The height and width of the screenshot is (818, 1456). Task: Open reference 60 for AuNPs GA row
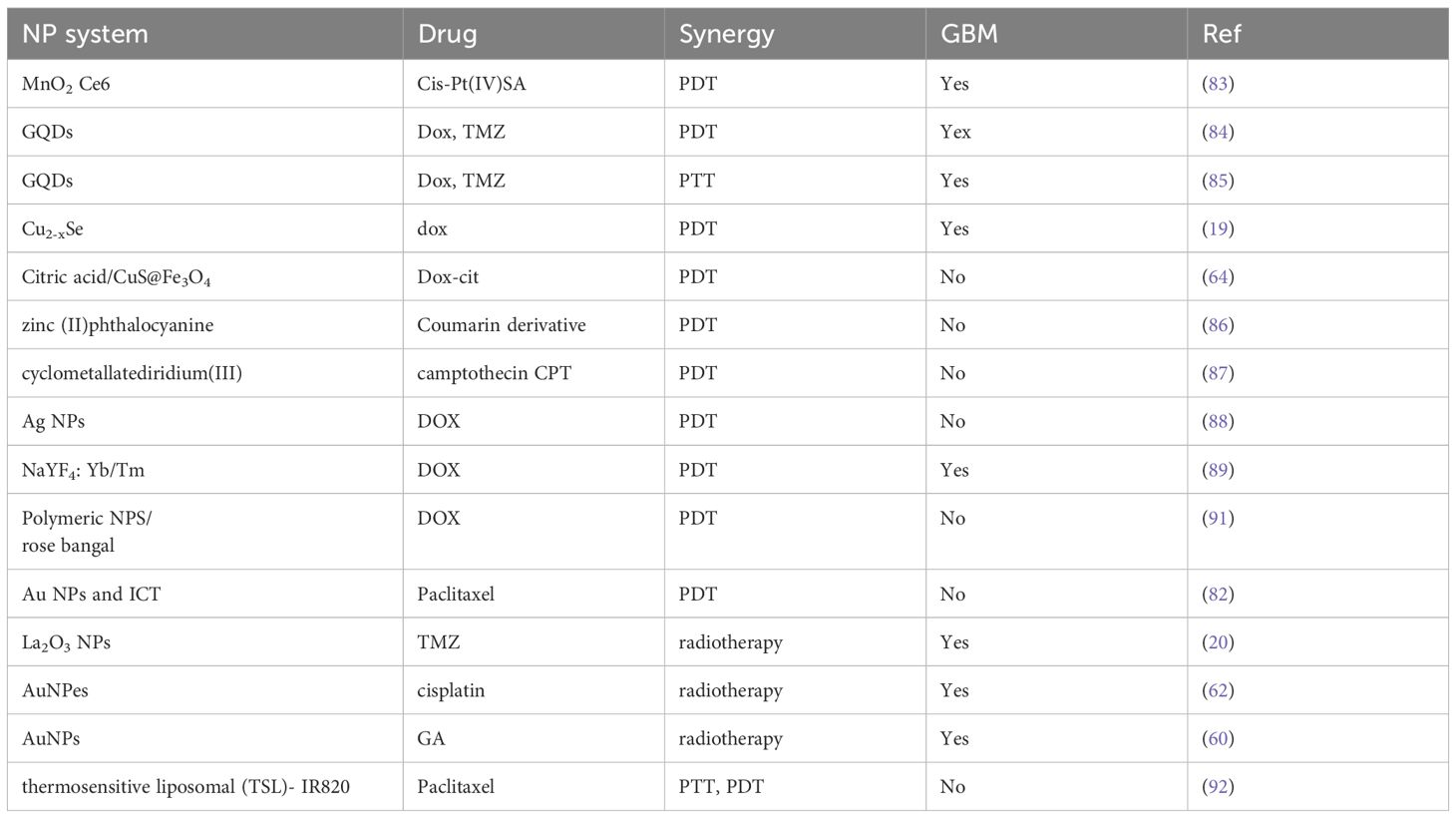(1218, 738)
